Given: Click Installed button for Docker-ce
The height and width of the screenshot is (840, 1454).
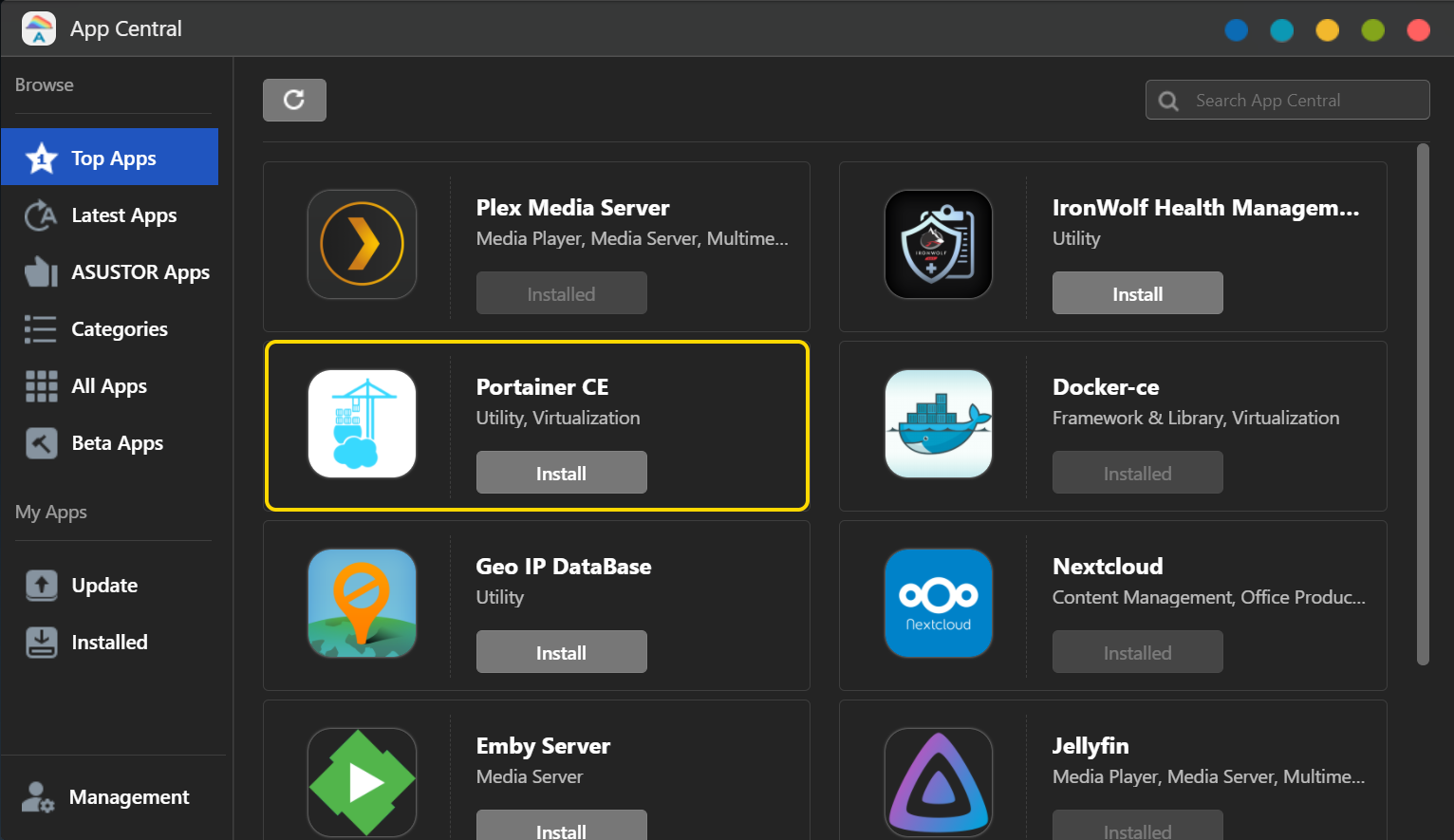Looking at the screenshot, I should 1137,473.
